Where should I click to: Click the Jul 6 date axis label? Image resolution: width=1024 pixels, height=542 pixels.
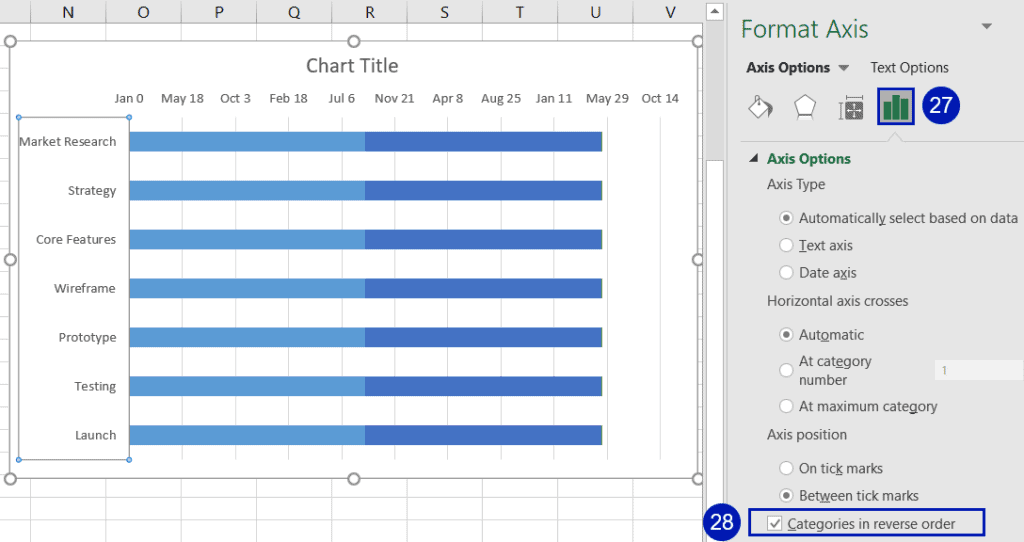(x=342, y=99)
